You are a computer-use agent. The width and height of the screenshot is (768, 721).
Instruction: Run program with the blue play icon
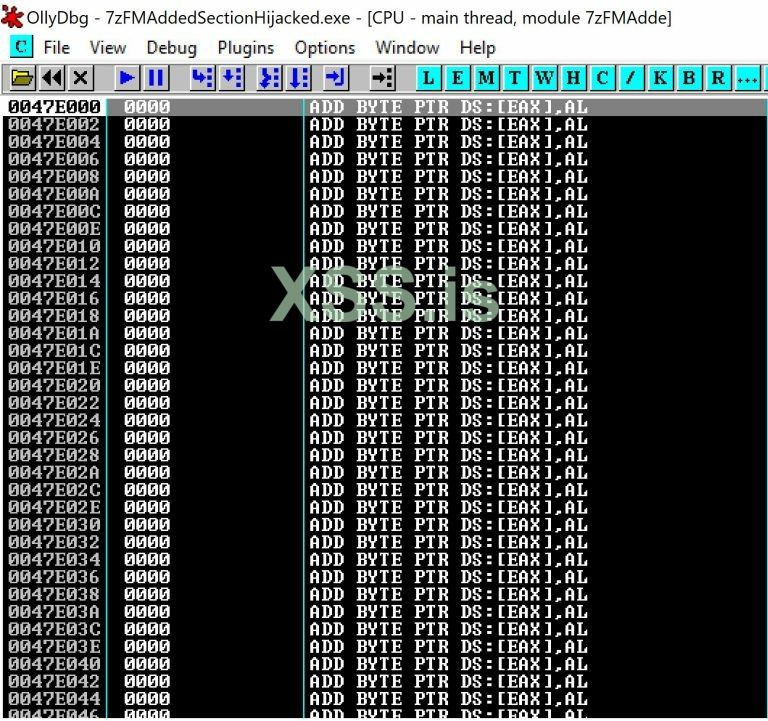pyautogui.click(x=127, y=78)
